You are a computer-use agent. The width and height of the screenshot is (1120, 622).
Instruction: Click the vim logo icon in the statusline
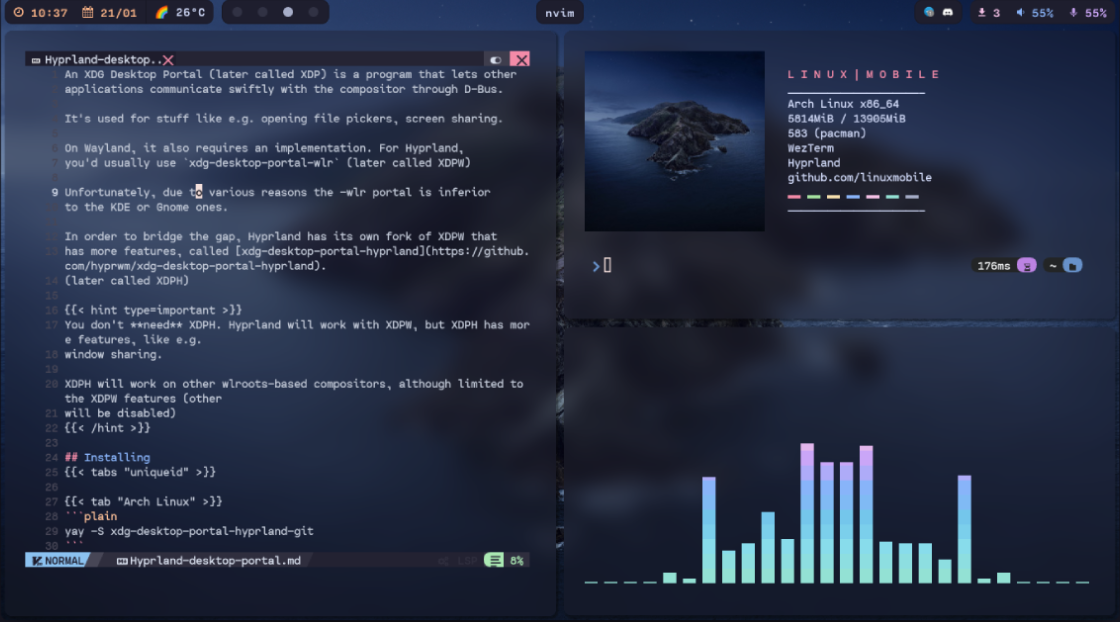37,561
